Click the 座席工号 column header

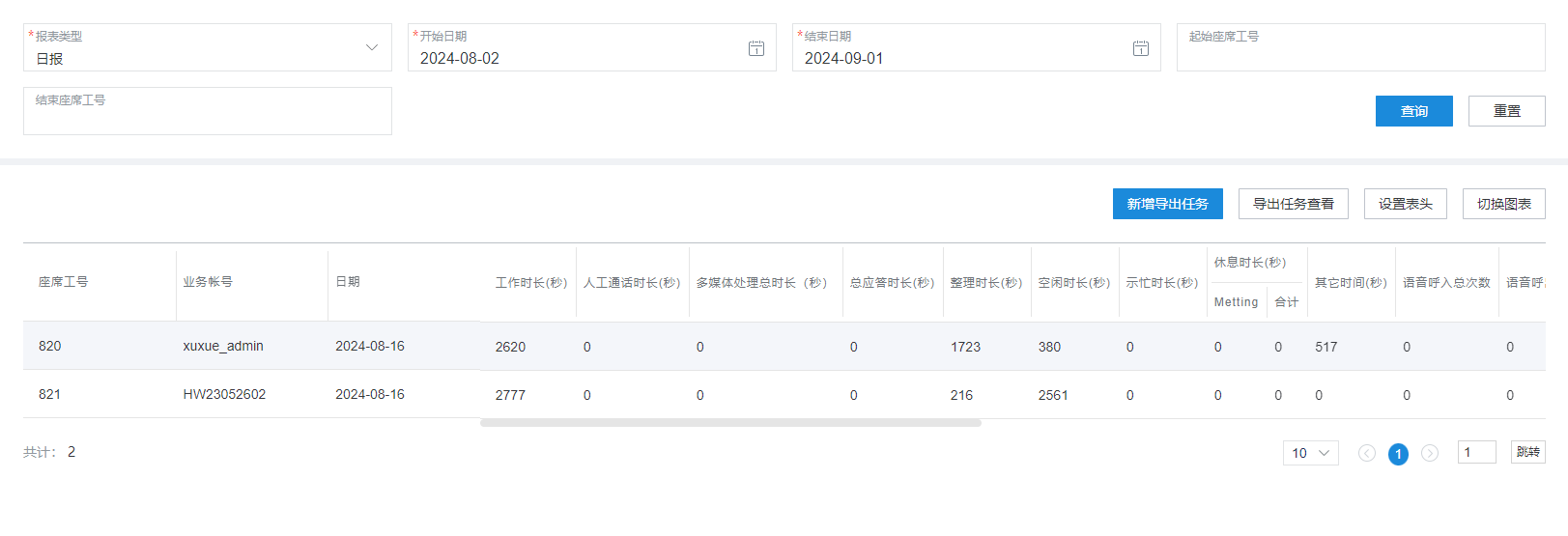64,282
